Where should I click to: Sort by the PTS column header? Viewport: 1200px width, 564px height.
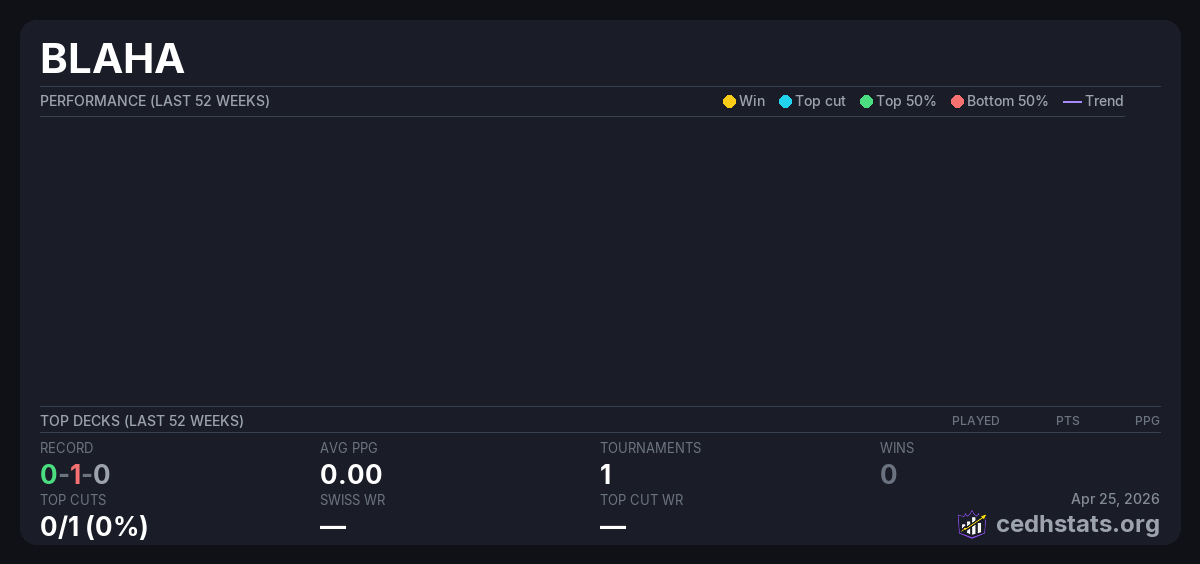1067,421
